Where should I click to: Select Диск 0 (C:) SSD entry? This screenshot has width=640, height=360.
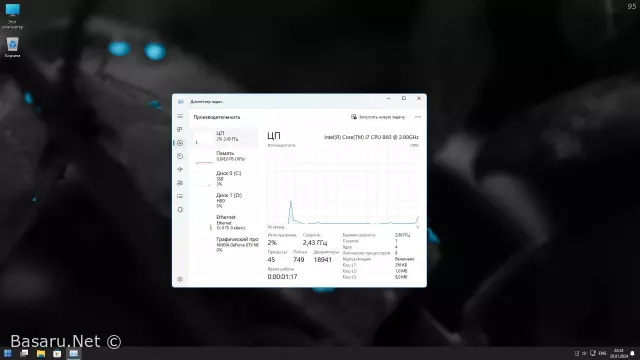[x=226, y=178]
